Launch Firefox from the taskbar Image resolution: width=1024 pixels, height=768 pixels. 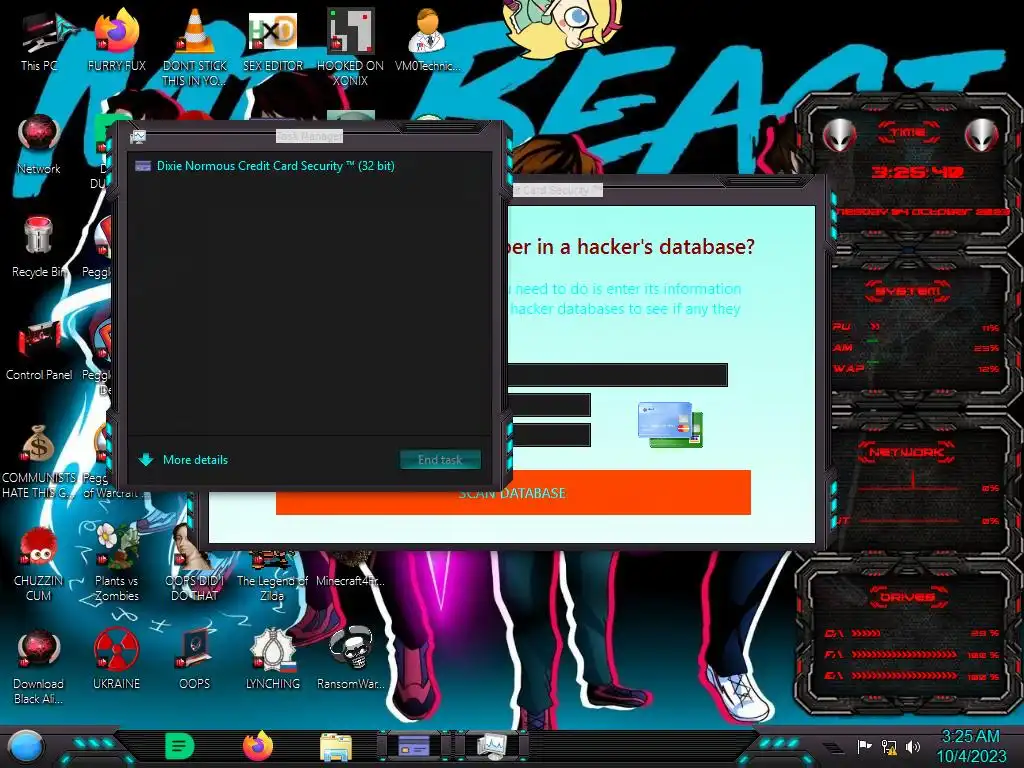[x=258, y=746]
